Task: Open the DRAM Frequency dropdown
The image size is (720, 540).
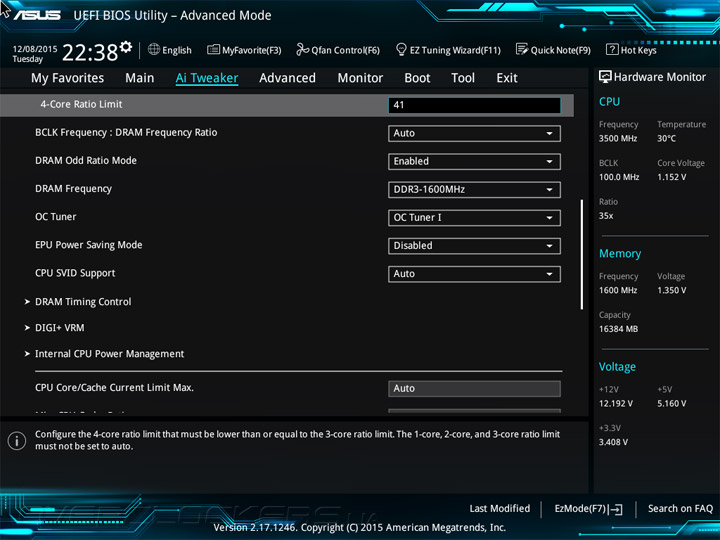Action: click(474, 190)
